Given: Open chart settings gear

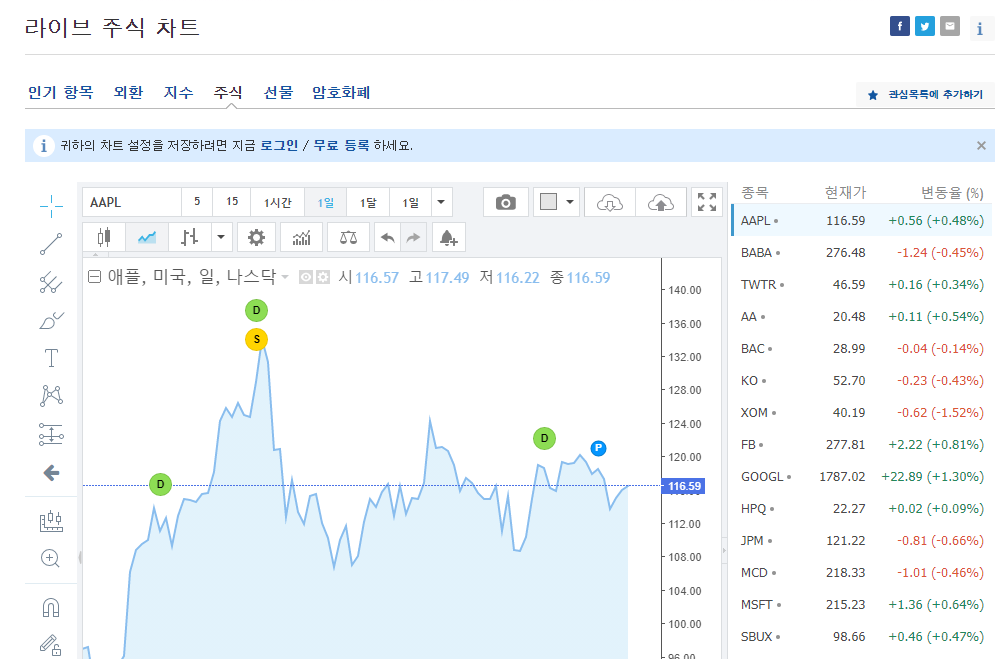Looking at the screenshot, I should (256, 238).
